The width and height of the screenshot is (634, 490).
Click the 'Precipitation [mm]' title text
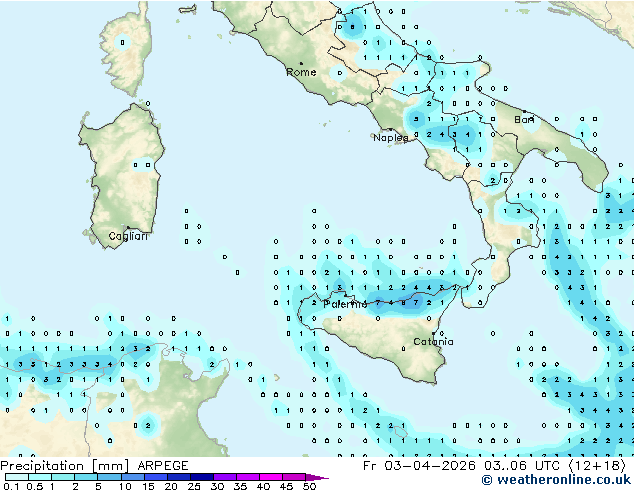[x=65, y=466]
